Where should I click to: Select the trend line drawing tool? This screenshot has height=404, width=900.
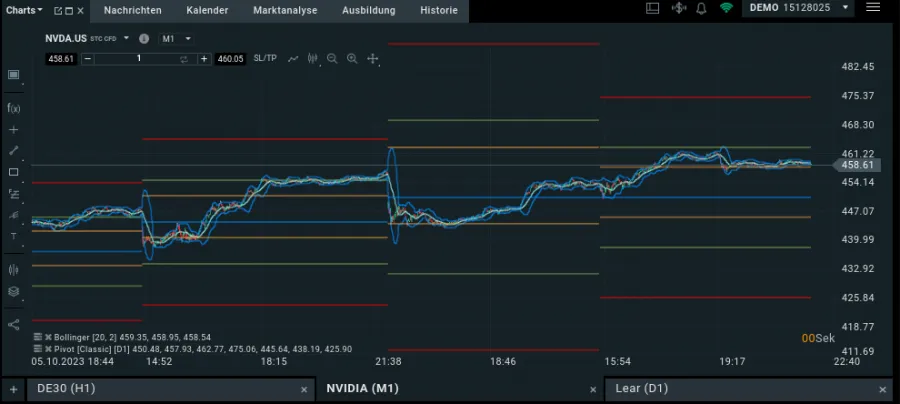[x=13, y=151]
